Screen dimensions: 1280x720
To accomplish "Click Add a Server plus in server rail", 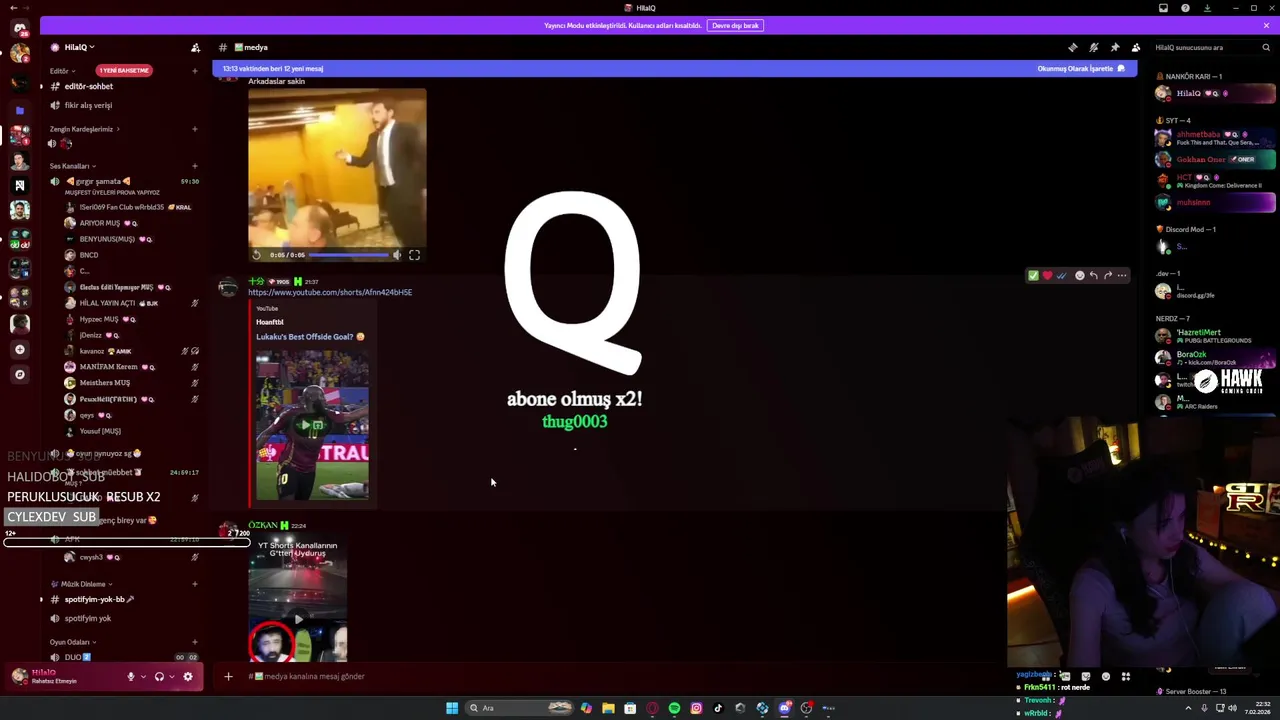I will pos(19,349).
